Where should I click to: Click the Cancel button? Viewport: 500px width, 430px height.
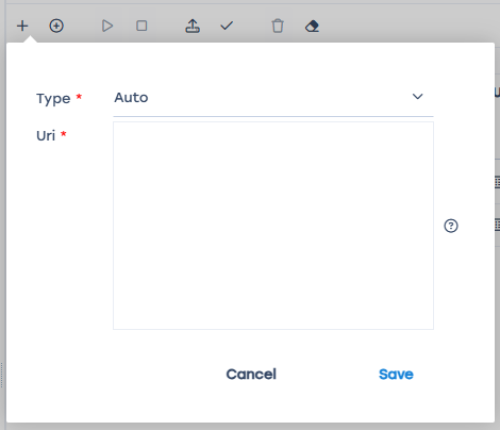[x=251, y=374]
